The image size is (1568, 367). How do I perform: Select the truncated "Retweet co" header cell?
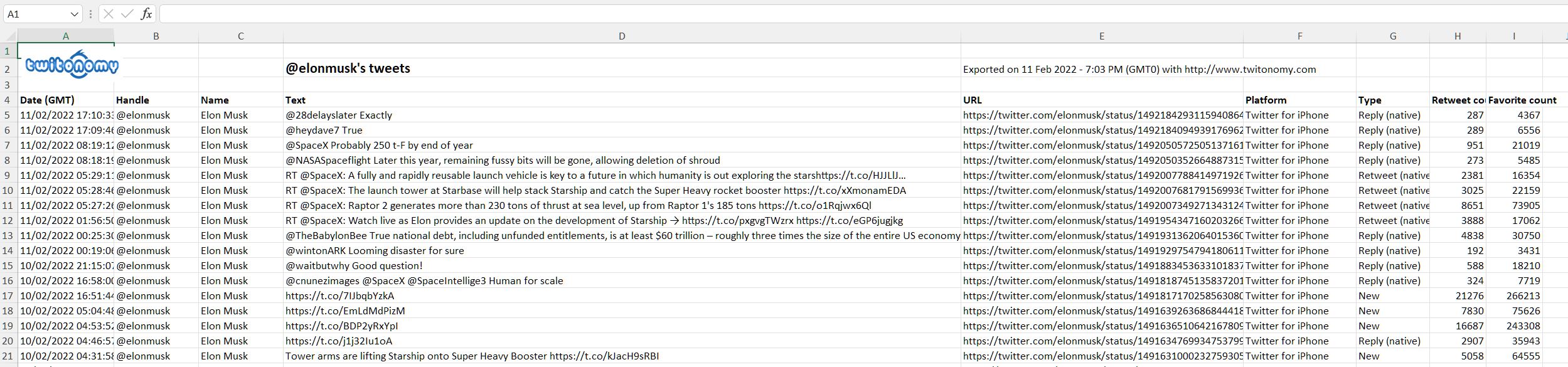pos(1458,100)
